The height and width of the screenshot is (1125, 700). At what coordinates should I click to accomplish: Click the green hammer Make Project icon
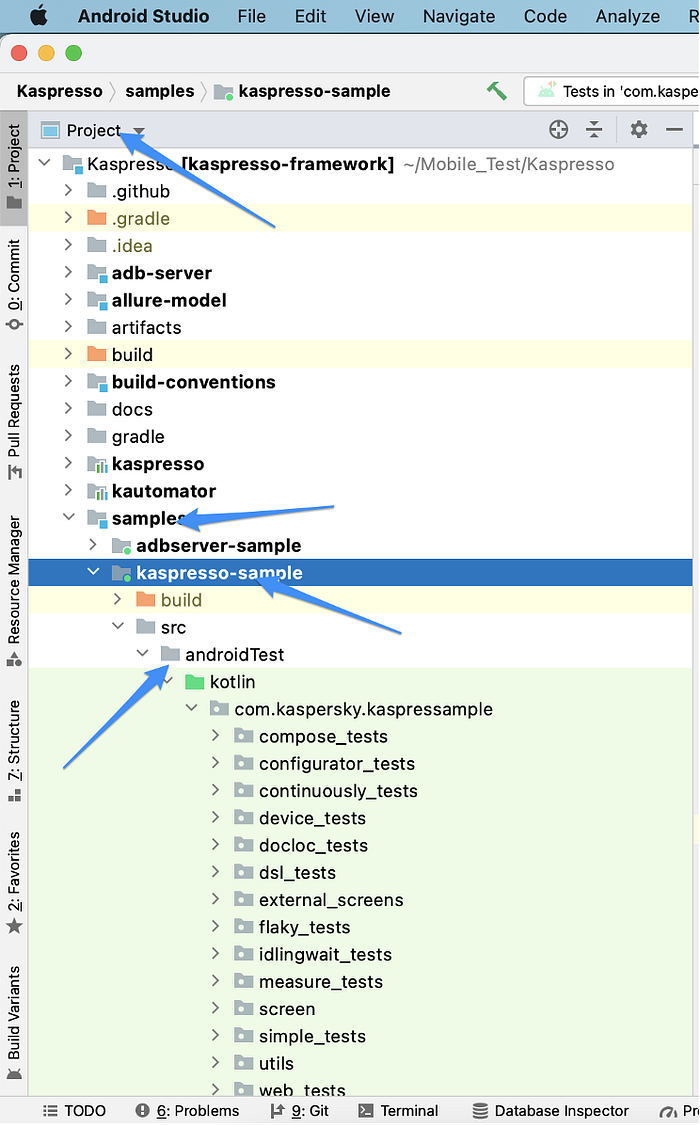click(496, 91)
